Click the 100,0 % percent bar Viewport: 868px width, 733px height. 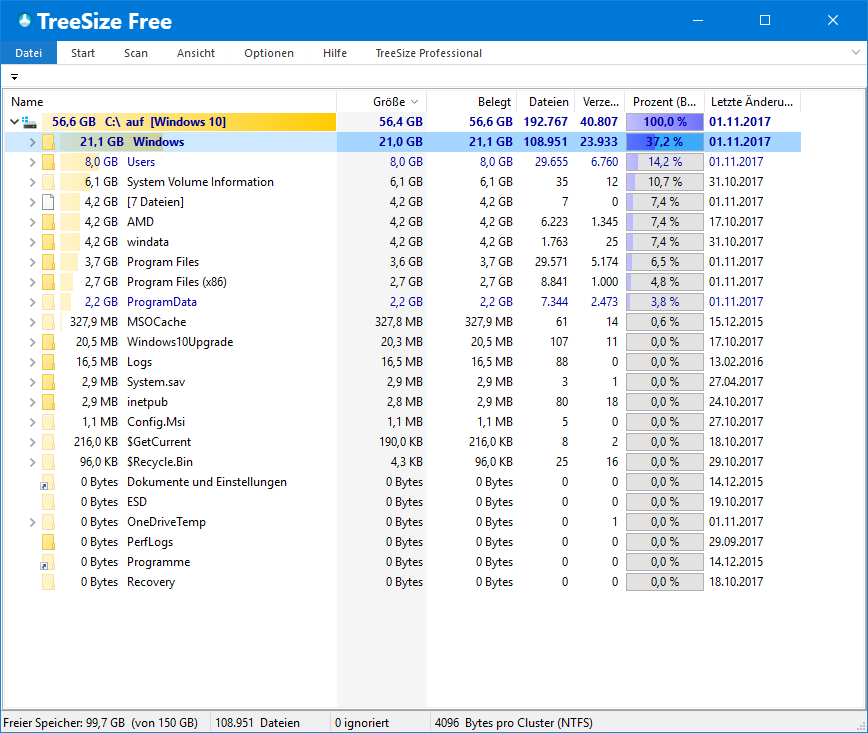(665, 122)
